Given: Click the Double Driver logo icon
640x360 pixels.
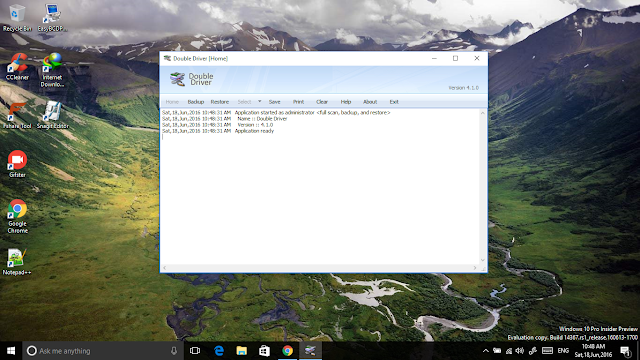Looking at the screenshot, I should pos(178,79).
